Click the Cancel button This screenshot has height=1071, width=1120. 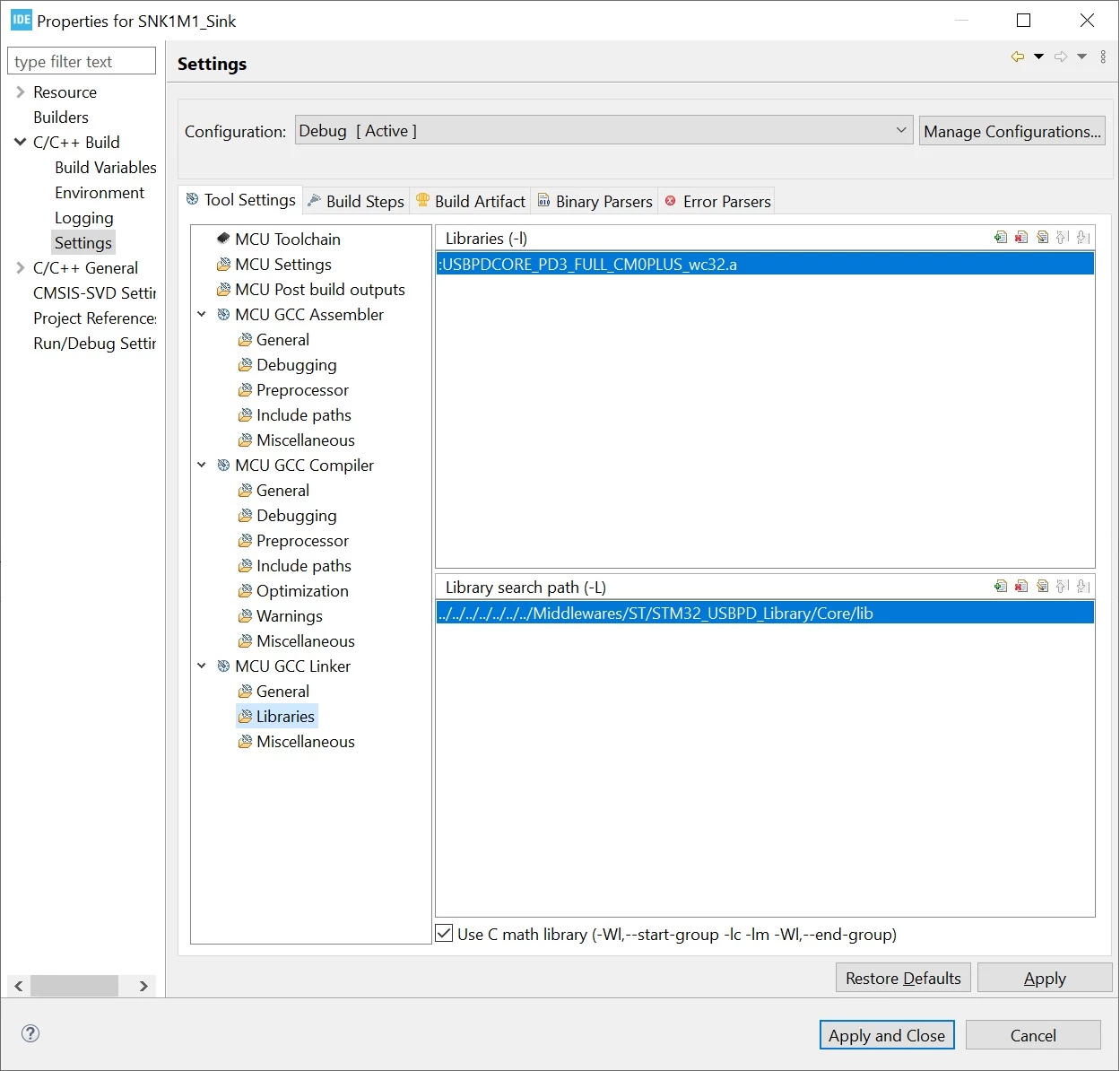click(x=1033, y=1035)
